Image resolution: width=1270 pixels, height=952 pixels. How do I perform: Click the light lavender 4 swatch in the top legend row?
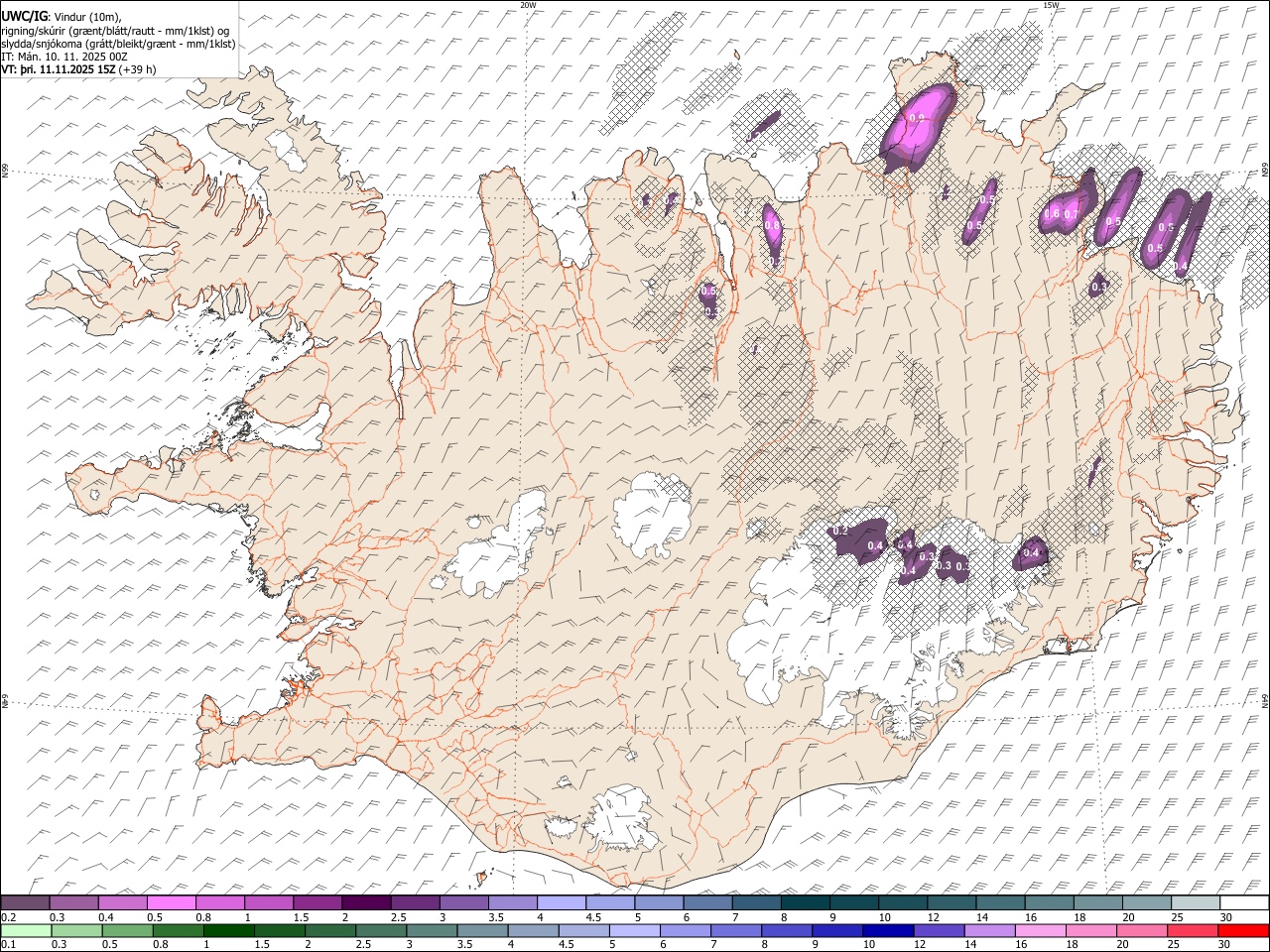pos(561,903)
